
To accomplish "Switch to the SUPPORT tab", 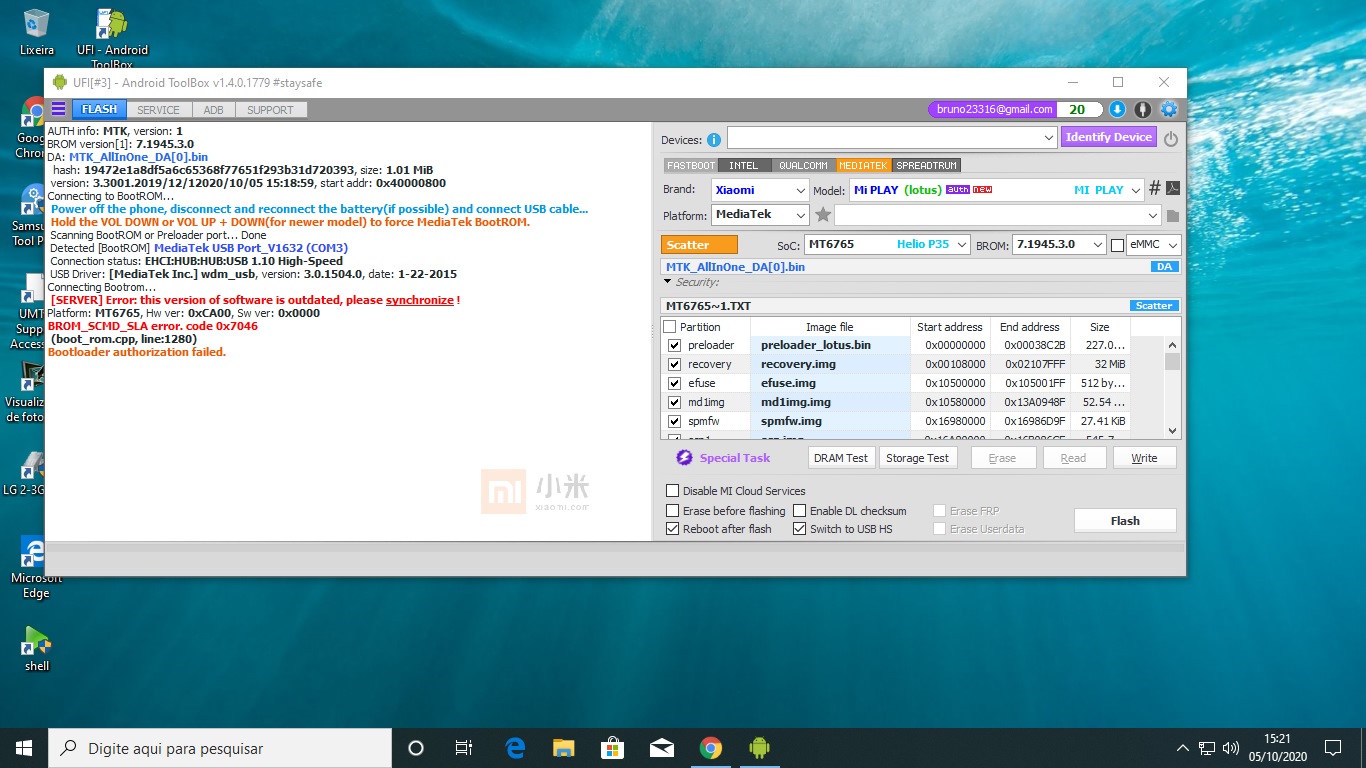I will coord(270,110).
